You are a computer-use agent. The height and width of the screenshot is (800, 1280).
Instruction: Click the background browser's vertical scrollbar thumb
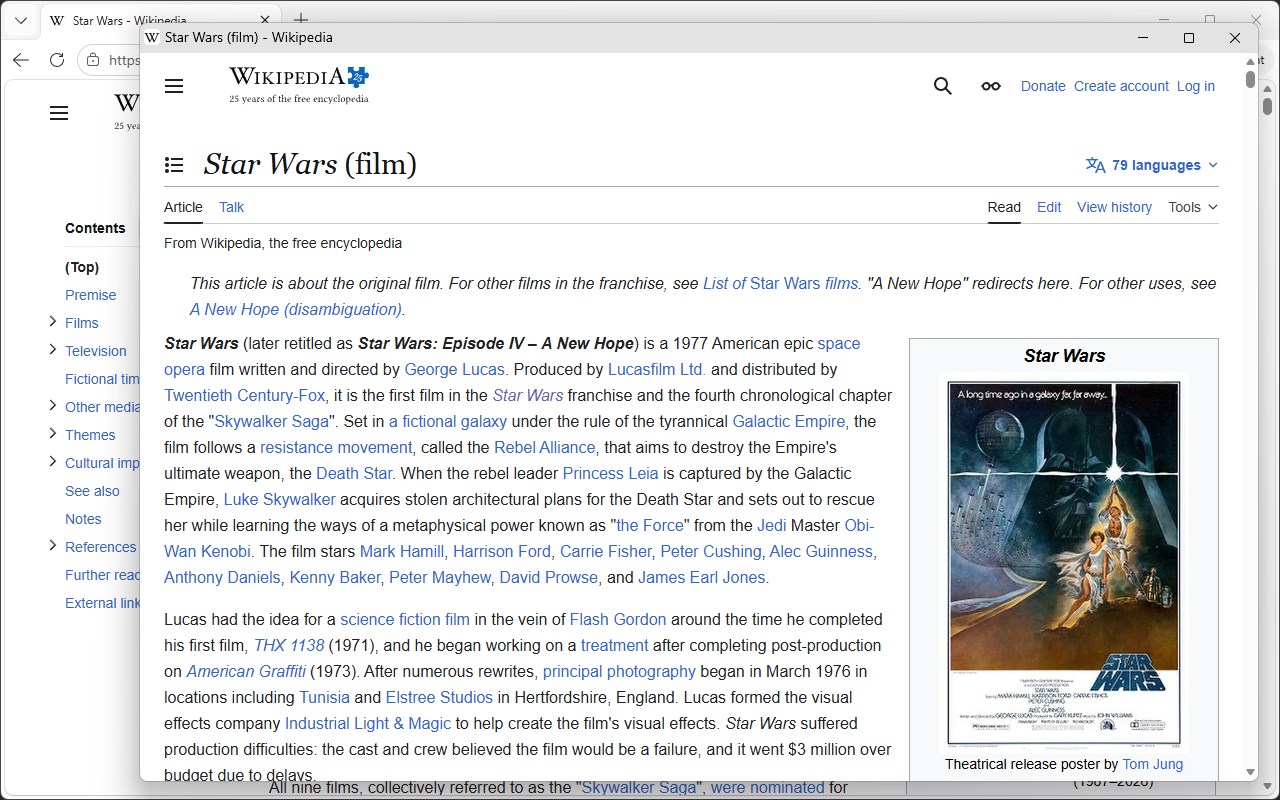click(x=1267, y=105)
